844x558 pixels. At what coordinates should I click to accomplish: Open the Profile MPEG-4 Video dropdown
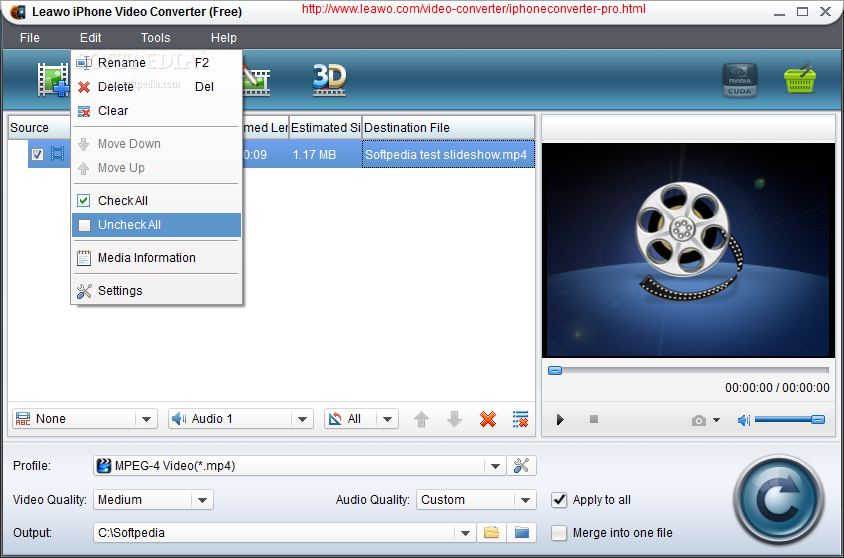pos(495,466)
